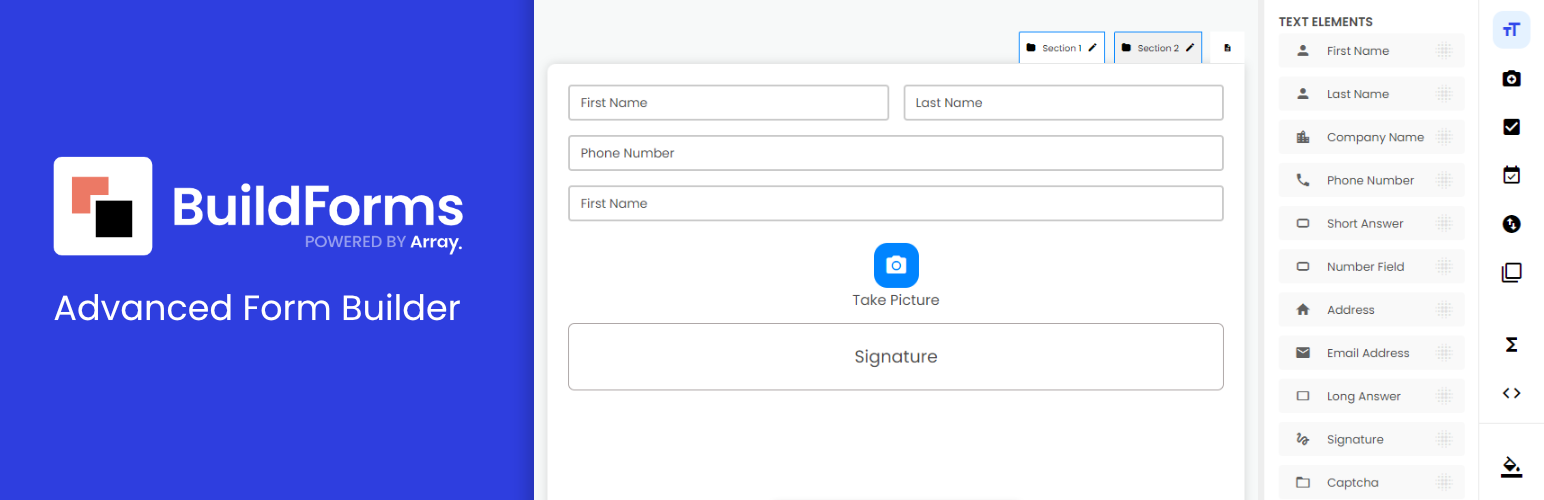Viewport: 1544px width, 500px height.
Task: Click the Signature box in the form
Action: [x=896, y=357]
